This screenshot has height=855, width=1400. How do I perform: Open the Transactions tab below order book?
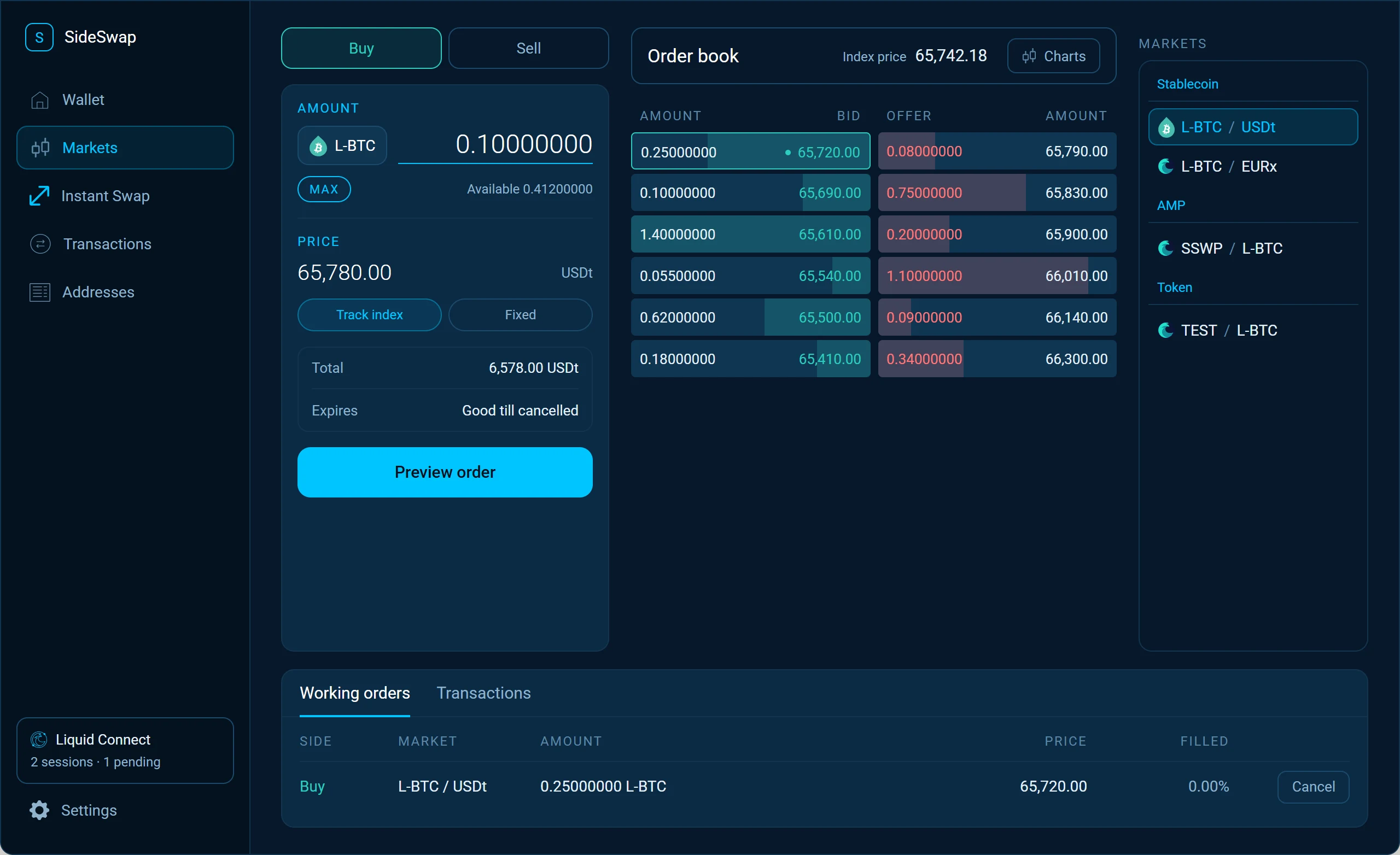tap(483, 693)
